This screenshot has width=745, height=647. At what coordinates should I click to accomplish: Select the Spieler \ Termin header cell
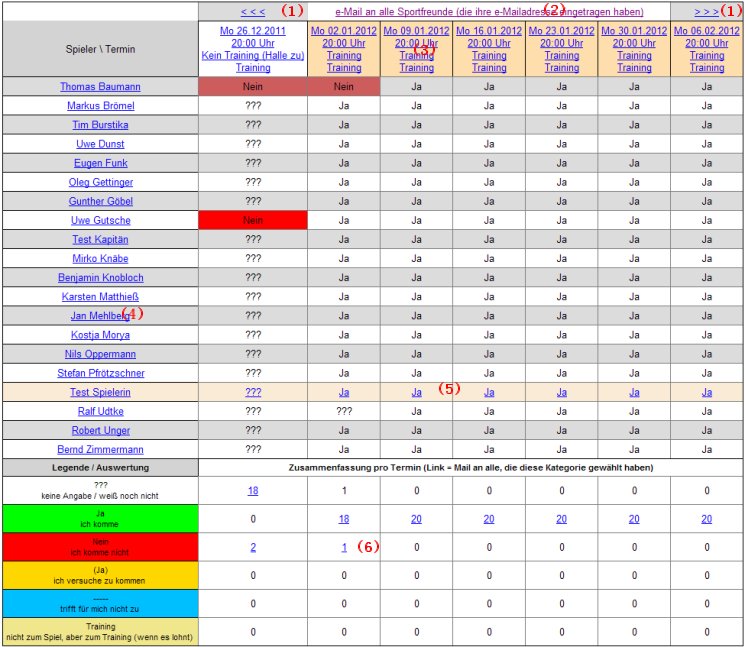100,49
